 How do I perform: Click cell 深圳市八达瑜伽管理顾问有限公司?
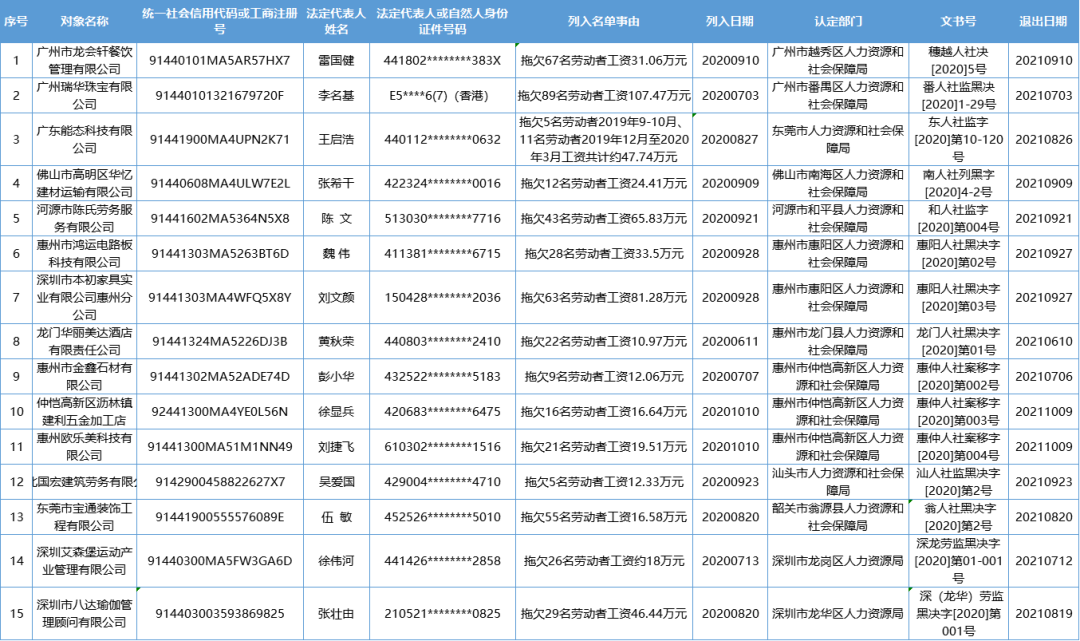coord(84,613)
